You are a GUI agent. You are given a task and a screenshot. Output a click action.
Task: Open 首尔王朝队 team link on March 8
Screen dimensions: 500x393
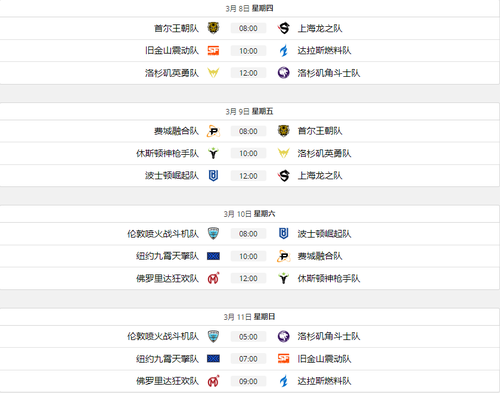pos(176,28)
